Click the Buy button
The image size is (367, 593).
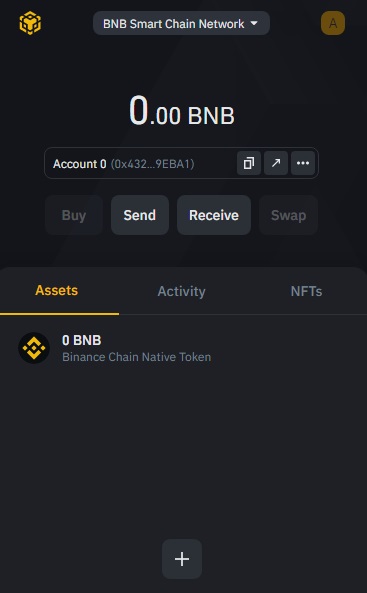tap(74, 215)
